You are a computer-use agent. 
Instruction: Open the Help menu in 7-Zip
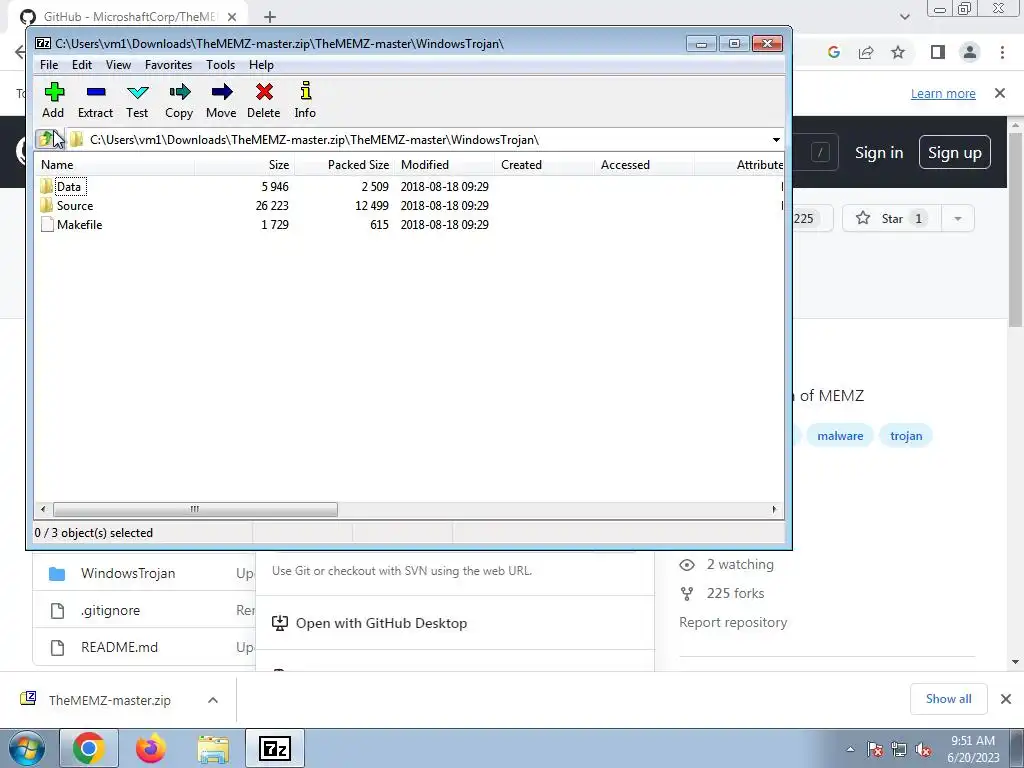click(x=261, y=65)
